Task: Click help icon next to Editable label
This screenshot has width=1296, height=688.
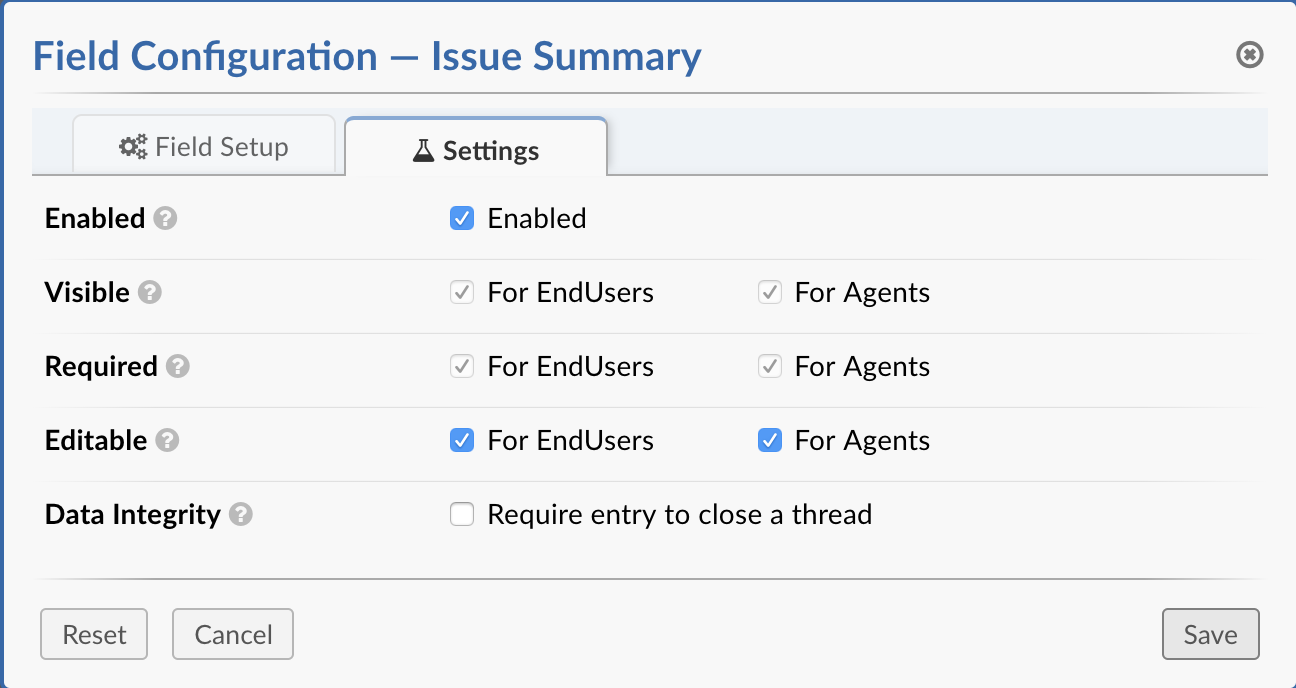Action: (x=168, y=441)
